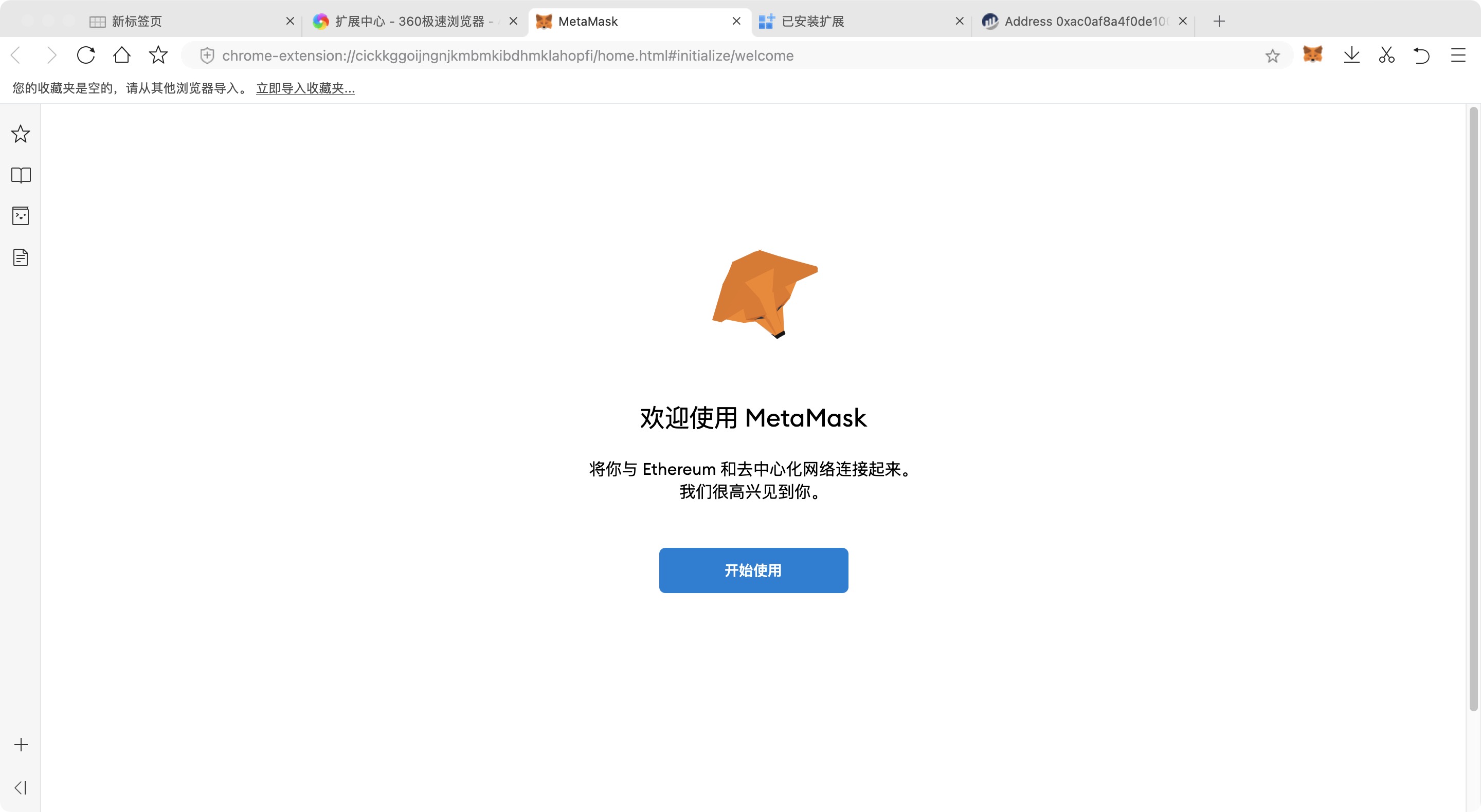Open a new tab with plus button
Image resolution: width=1481 pixels, height=812 pixels.
click(1219, 21)
